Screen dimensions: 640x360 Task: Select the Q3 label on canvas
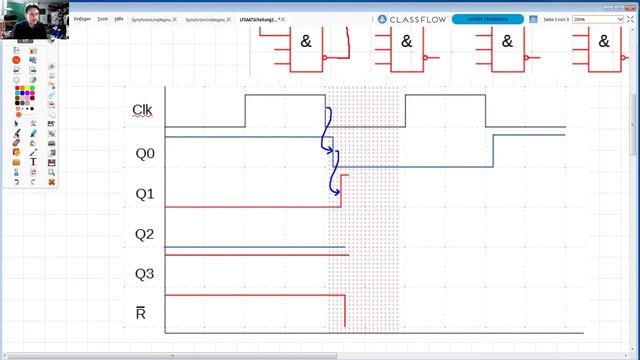coord(144,273)
